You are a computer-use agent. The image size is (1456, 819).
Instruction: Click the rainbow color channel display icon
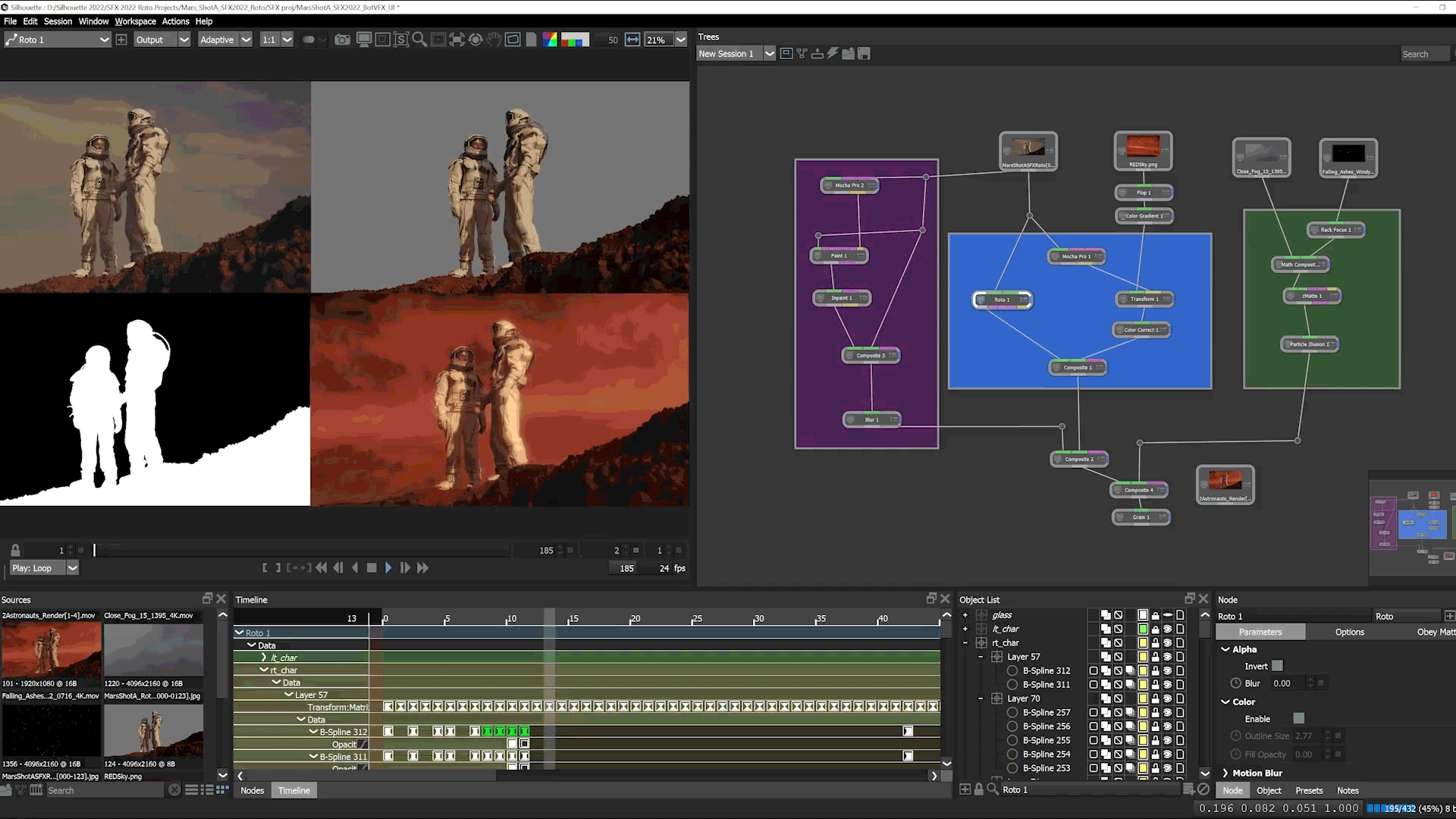tap(551, 39)
